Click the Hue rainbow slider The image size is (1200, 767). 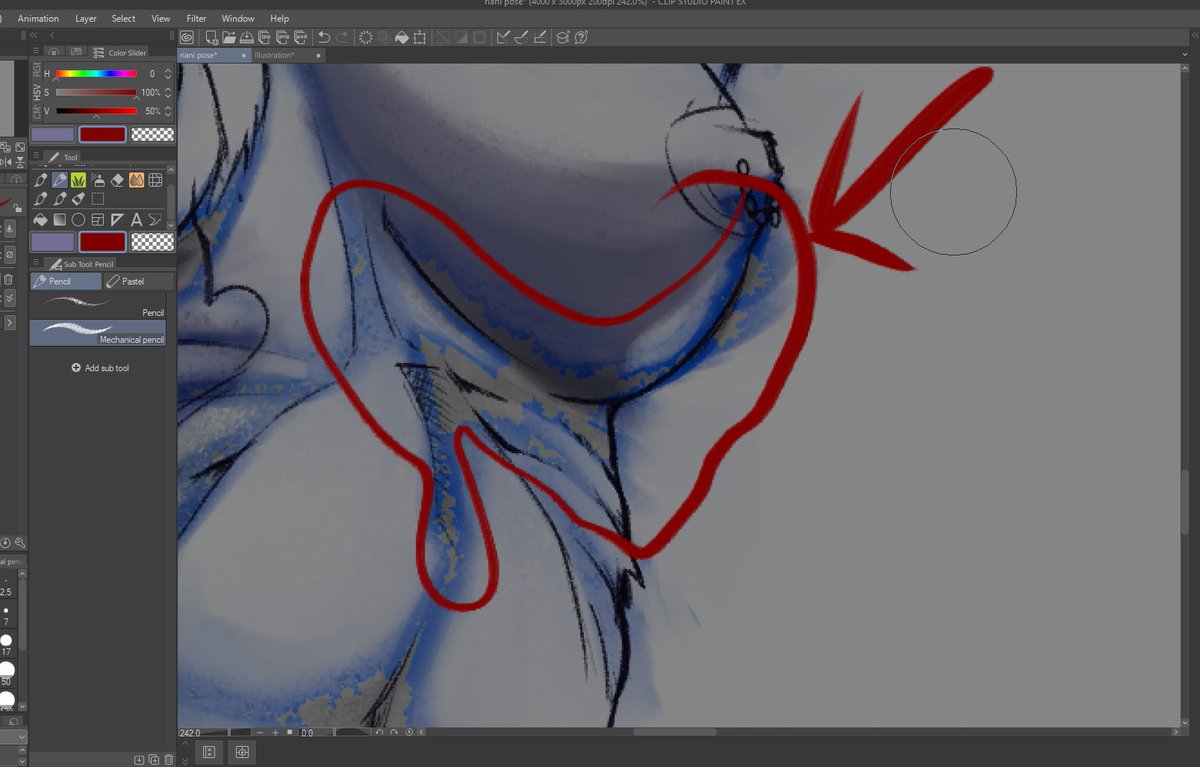pos(96,73)
